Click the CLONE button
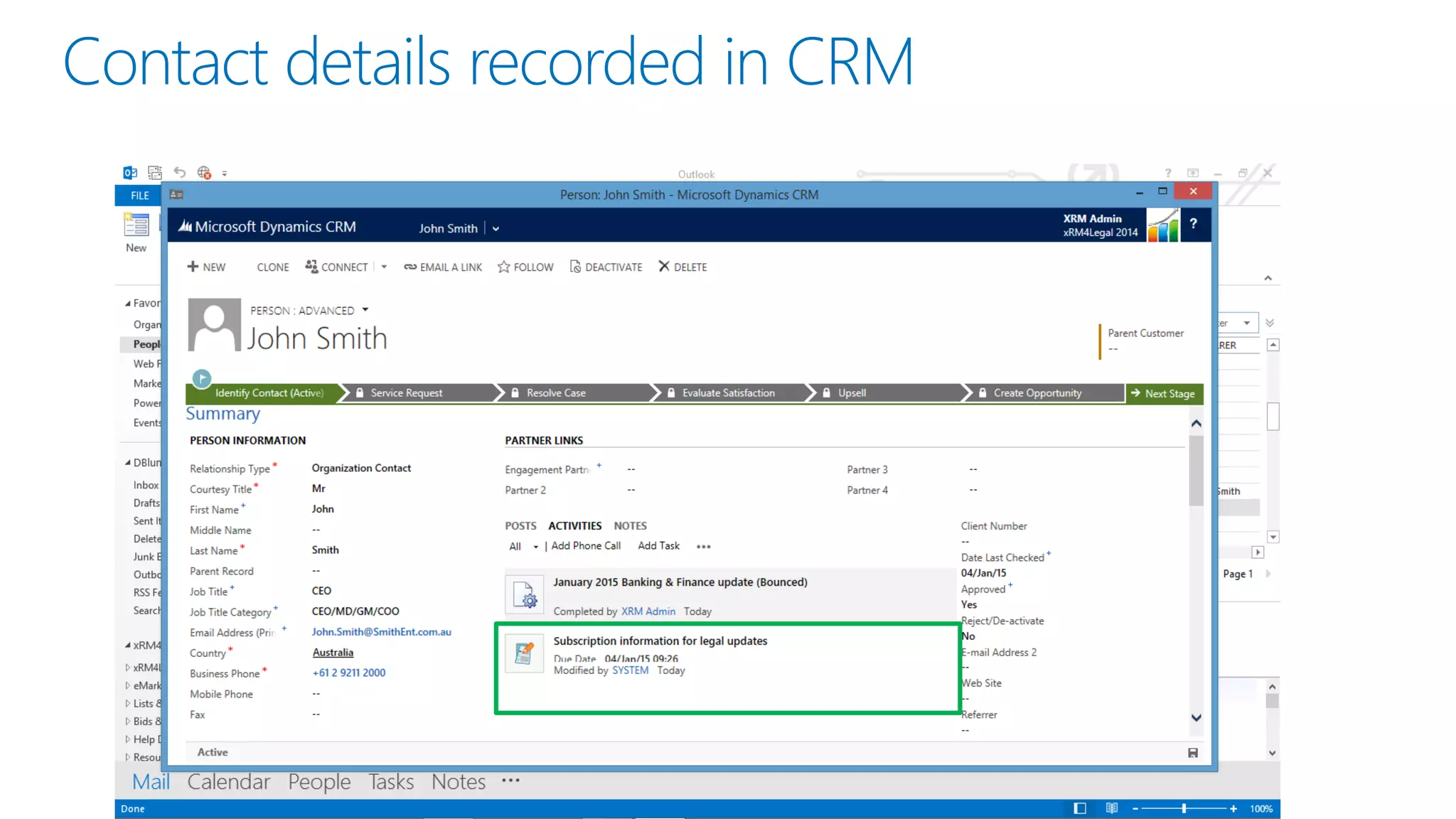The image size is (1456, 819). click(x=273, y=267)
